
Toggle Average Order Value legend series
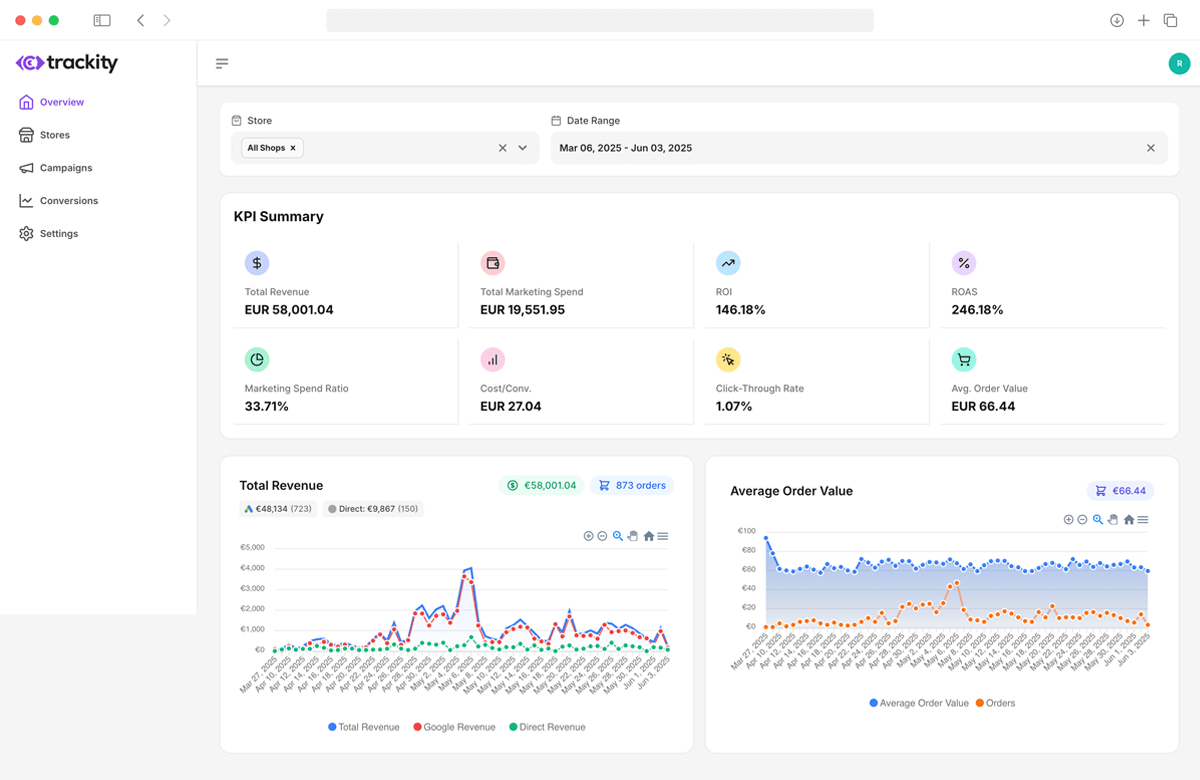[x=919, y=703]
